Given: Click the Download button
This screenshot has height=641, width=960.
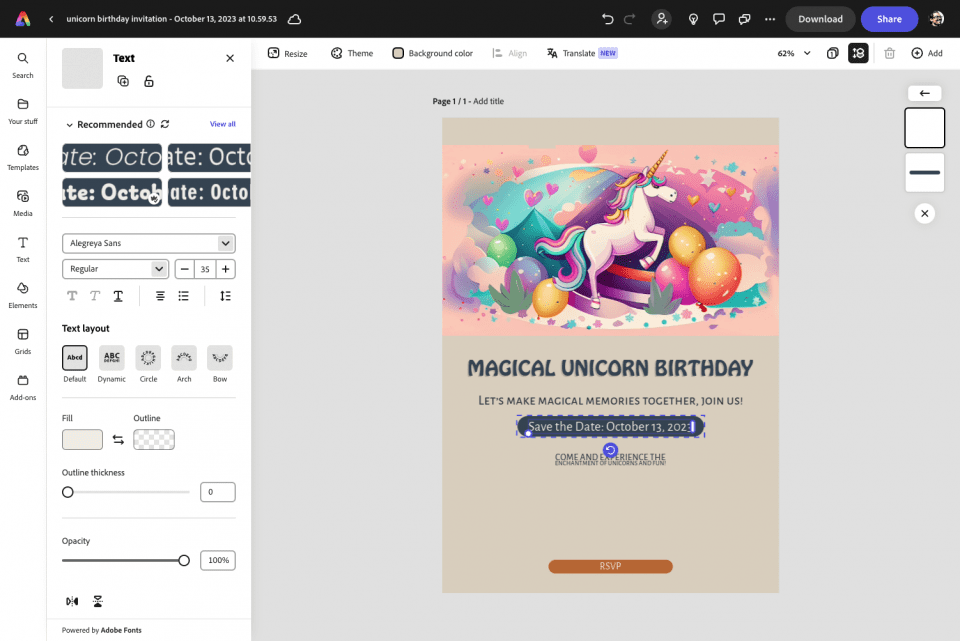Looking at the screenshot, I should (x=820, y=19).
